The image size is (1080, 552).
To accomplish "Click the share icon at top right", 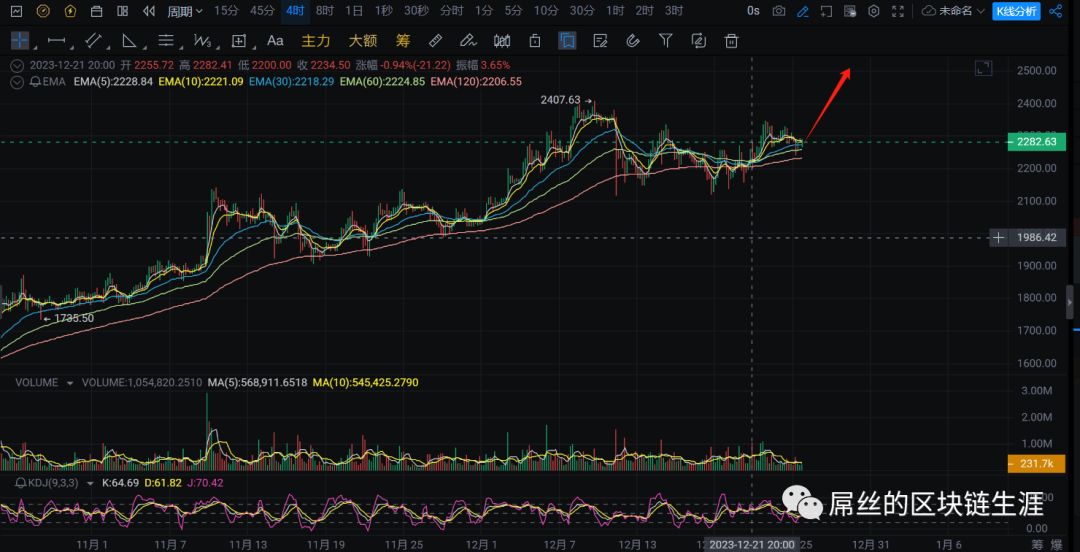I will (1056, 11).
